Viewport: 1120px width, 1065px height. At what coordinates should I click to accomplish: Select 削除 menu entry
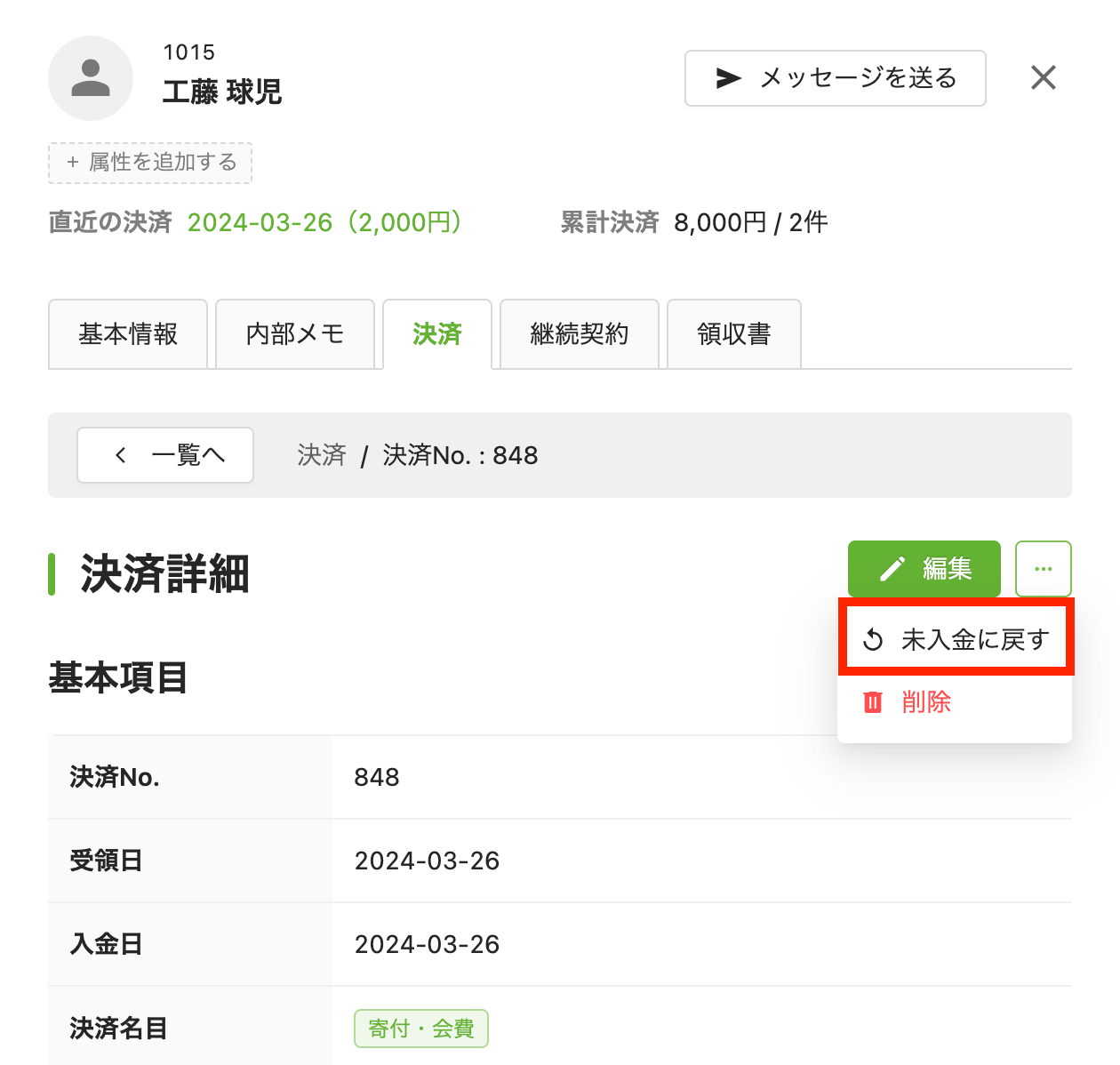[955, 702]
